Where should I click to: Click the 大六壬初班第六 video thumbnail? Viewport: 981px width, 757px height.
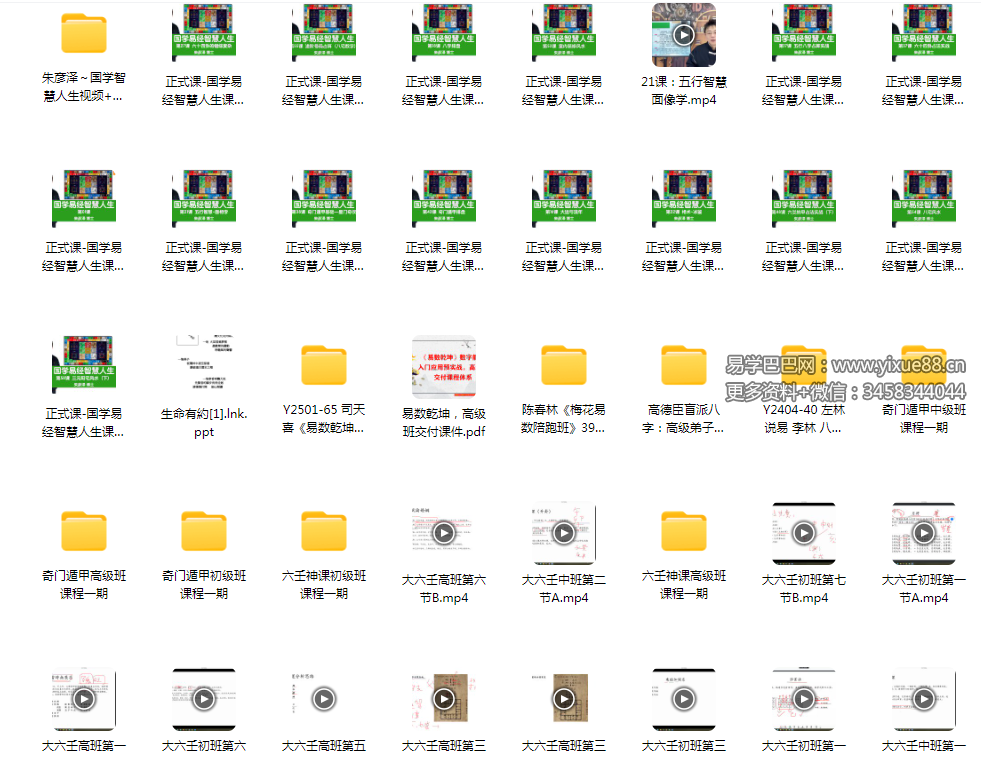[x=204, y=699]
